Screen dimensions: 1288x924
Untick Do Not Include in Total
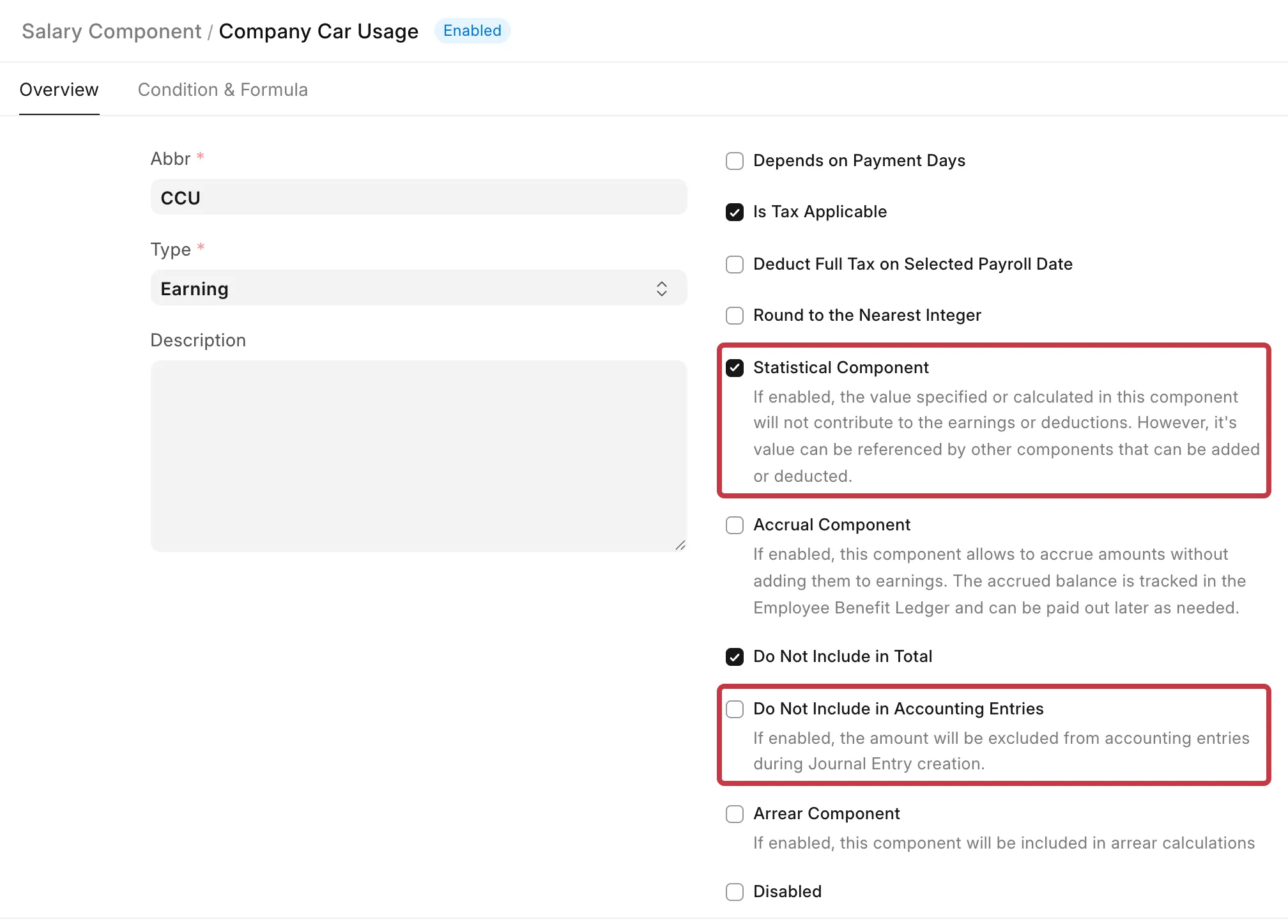(735, 657)
